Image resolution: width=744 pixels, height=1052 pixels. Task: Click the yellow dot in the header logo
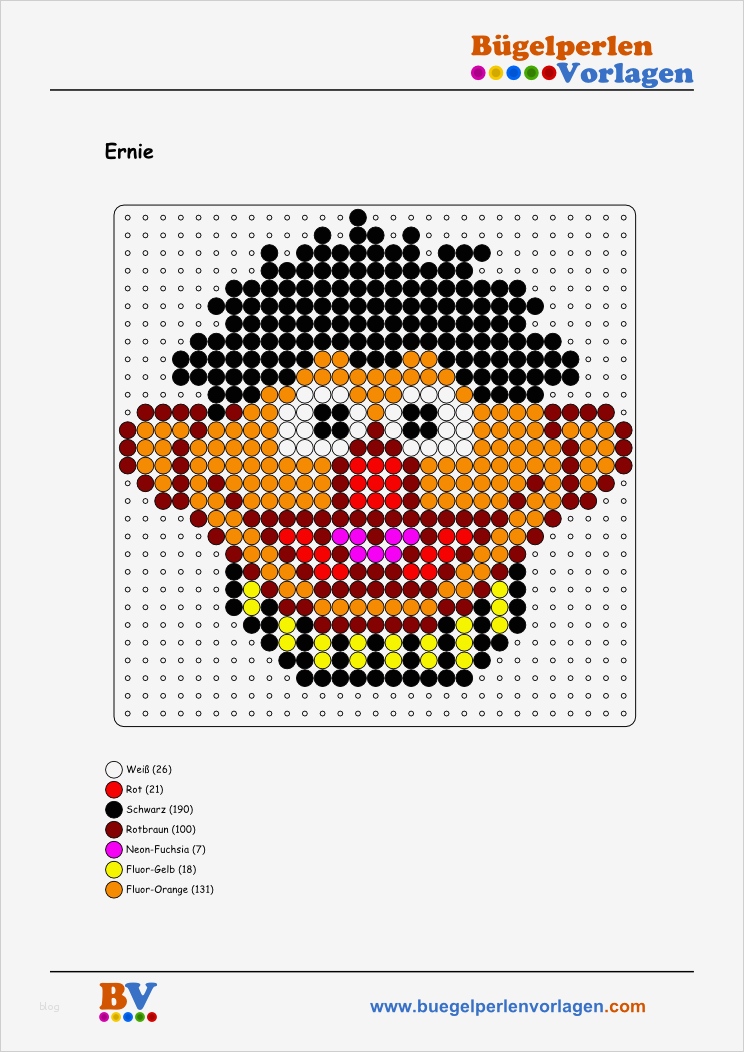pos(496,73)
